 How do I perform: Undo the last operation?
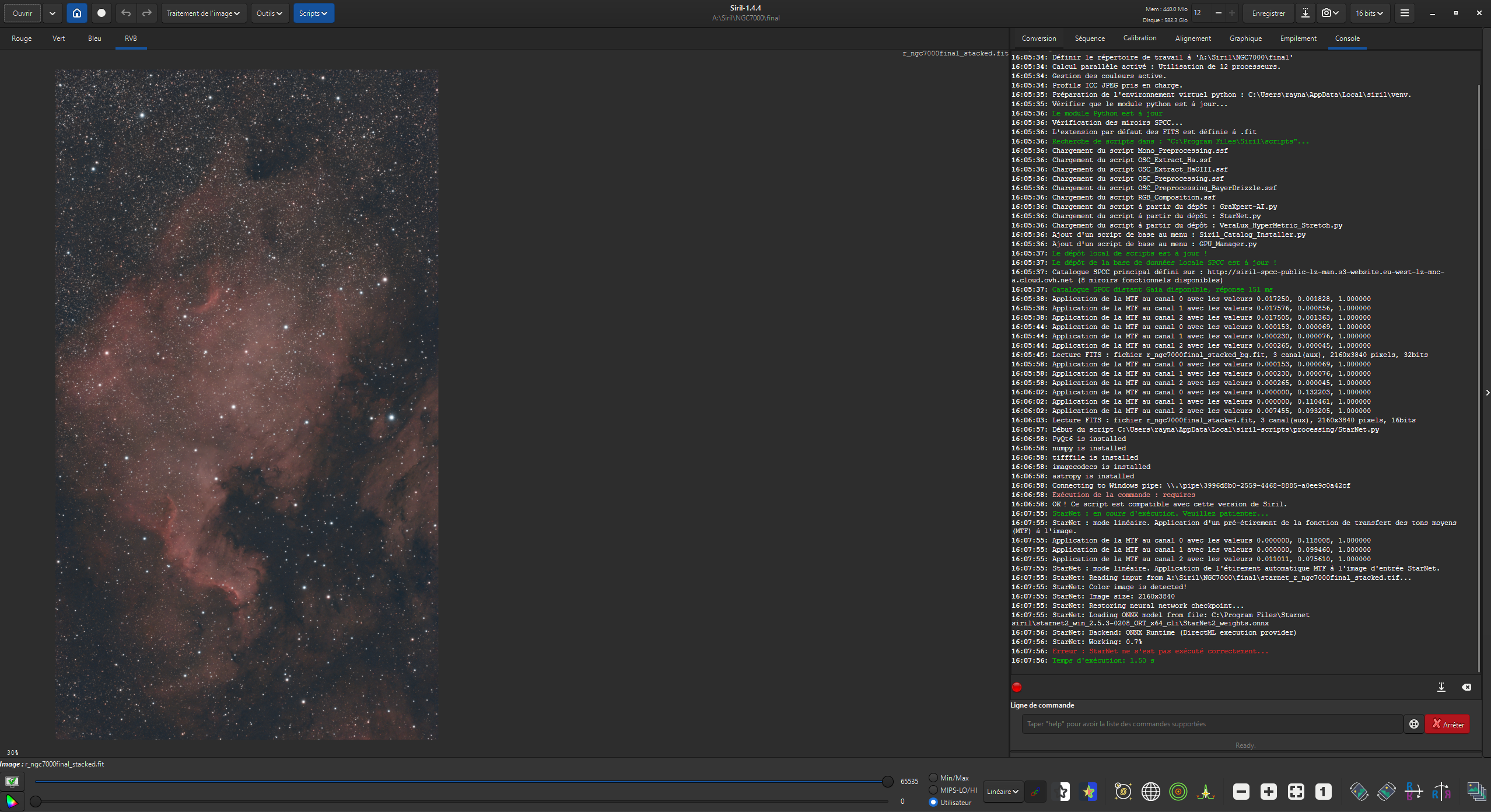coord(125,13)
